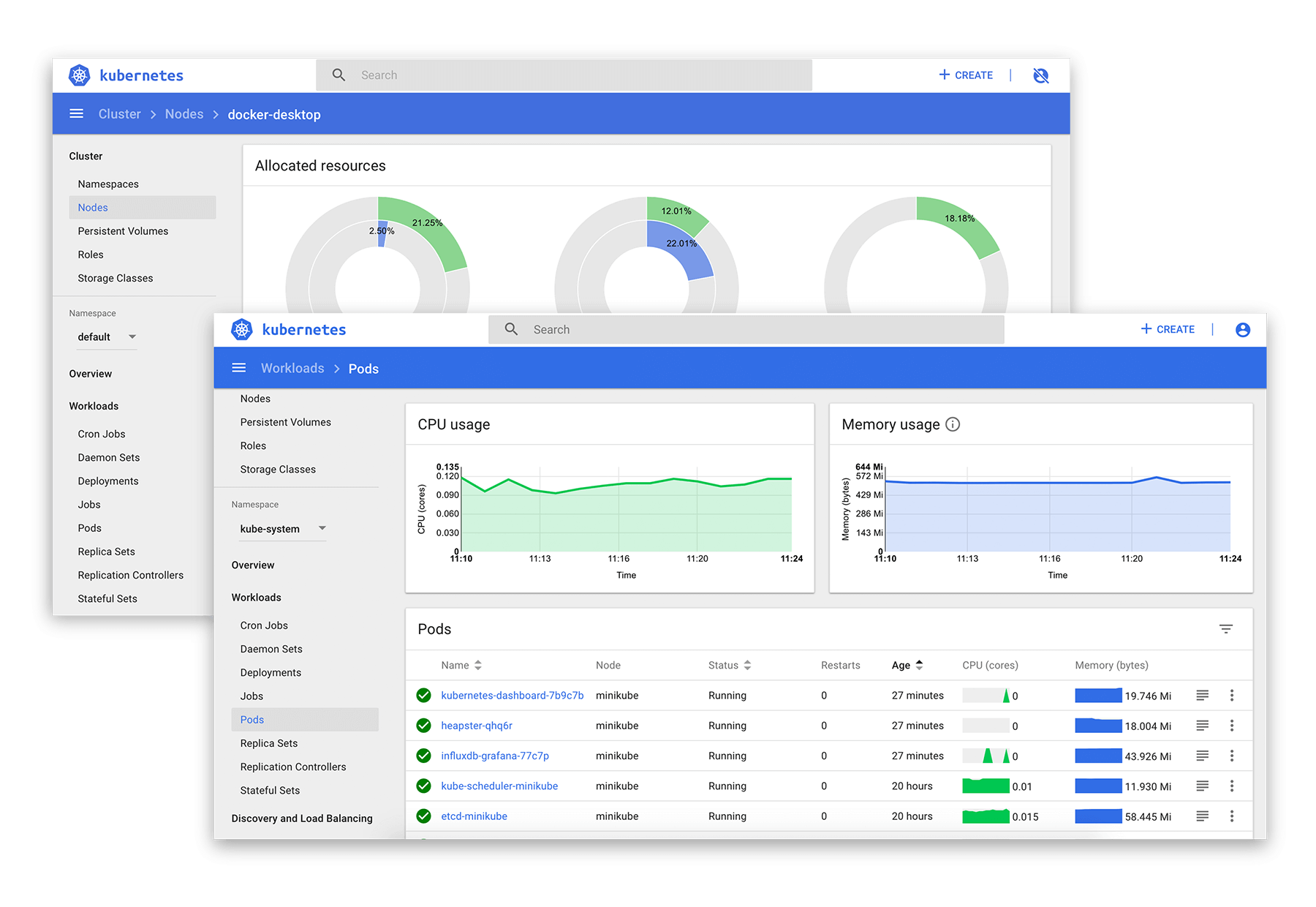Viewport: 1316px width, 907px height.
Task: View logs for kube-scheduler-minikube pod
Action: (x=1202, y=786)
